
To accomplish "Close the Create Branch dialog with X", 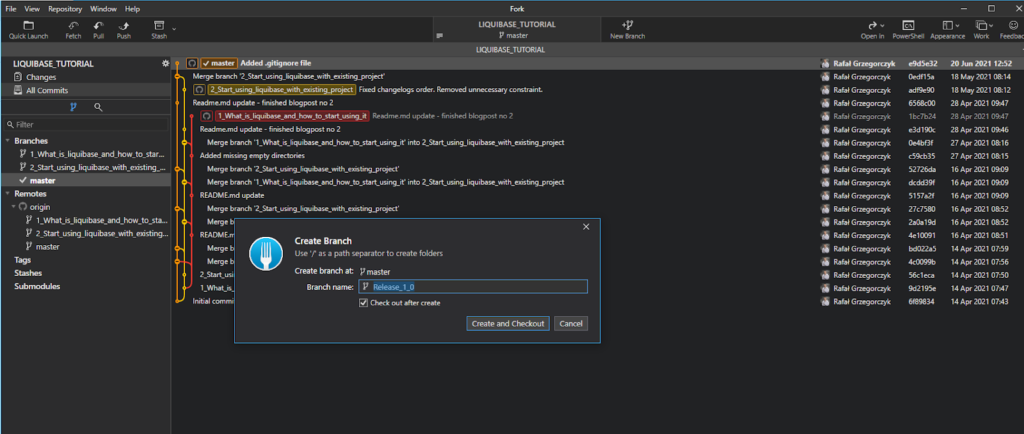I will point(586,226).
